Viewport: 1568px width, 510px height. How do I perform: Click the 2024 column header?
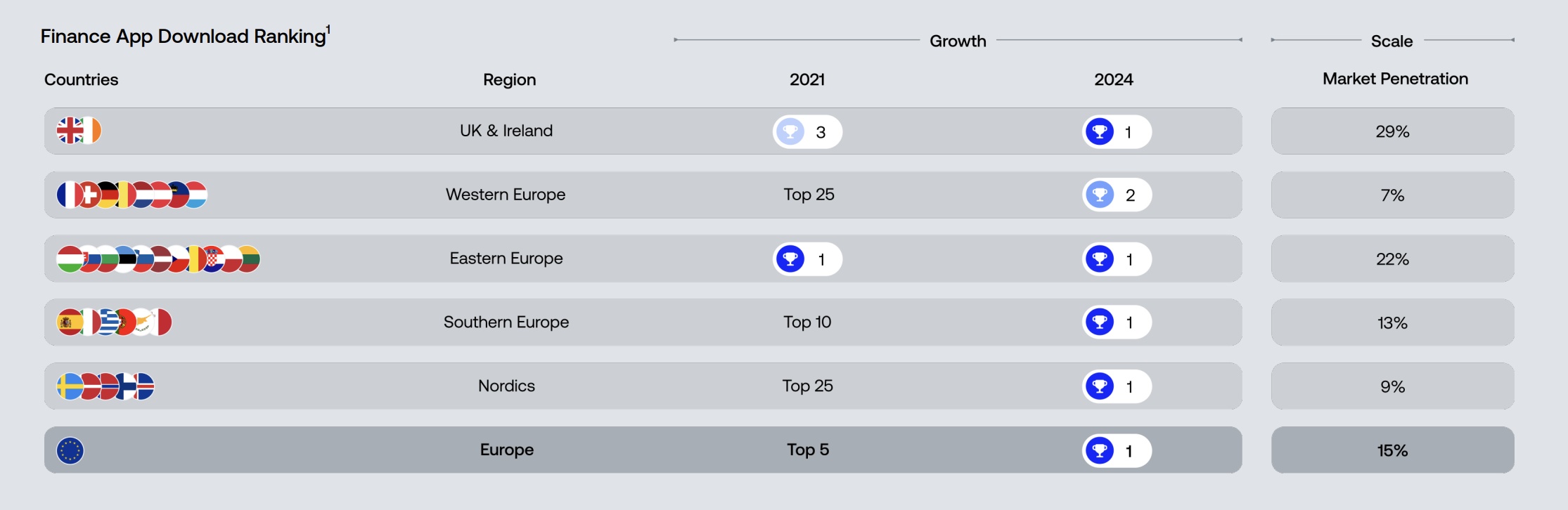tap(1113, 79)
